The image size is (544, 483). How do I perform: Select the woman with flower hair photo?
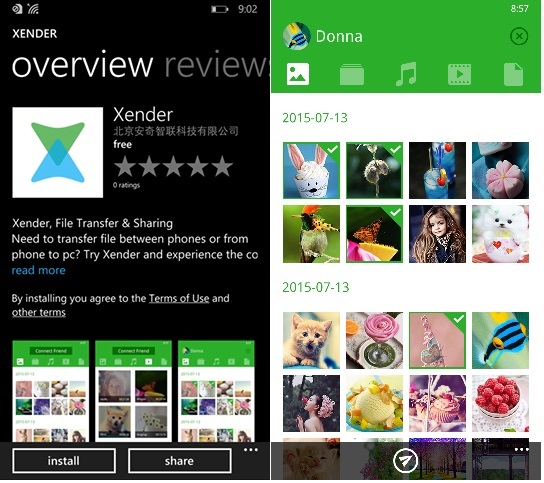coord(311,403)
